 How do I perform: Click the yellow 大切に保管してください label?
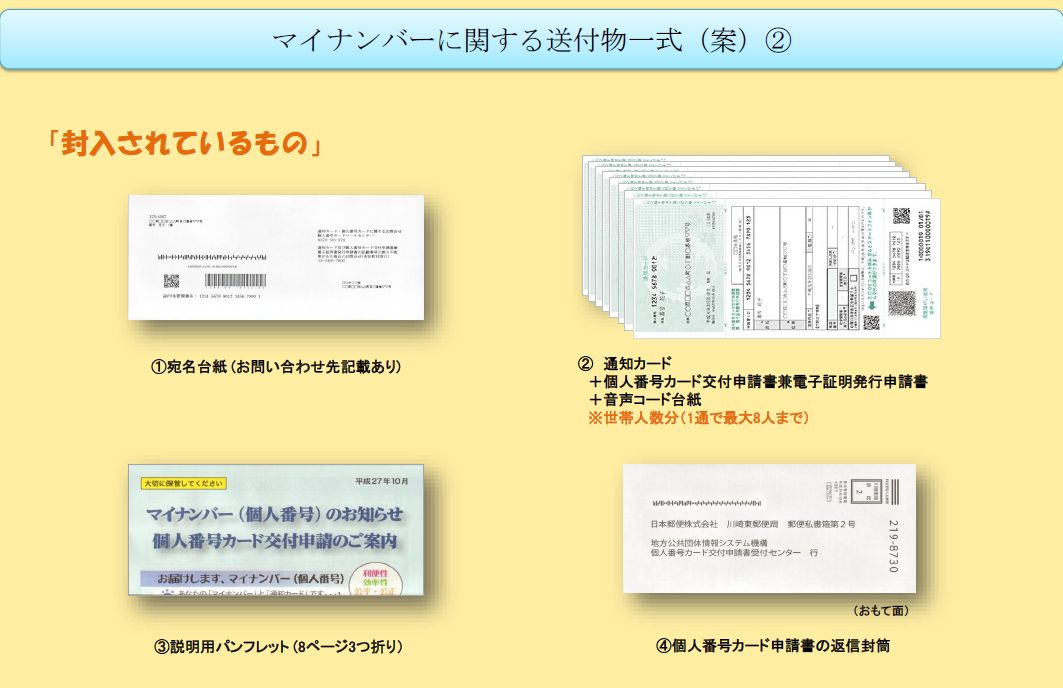click(x=184, y=483)
